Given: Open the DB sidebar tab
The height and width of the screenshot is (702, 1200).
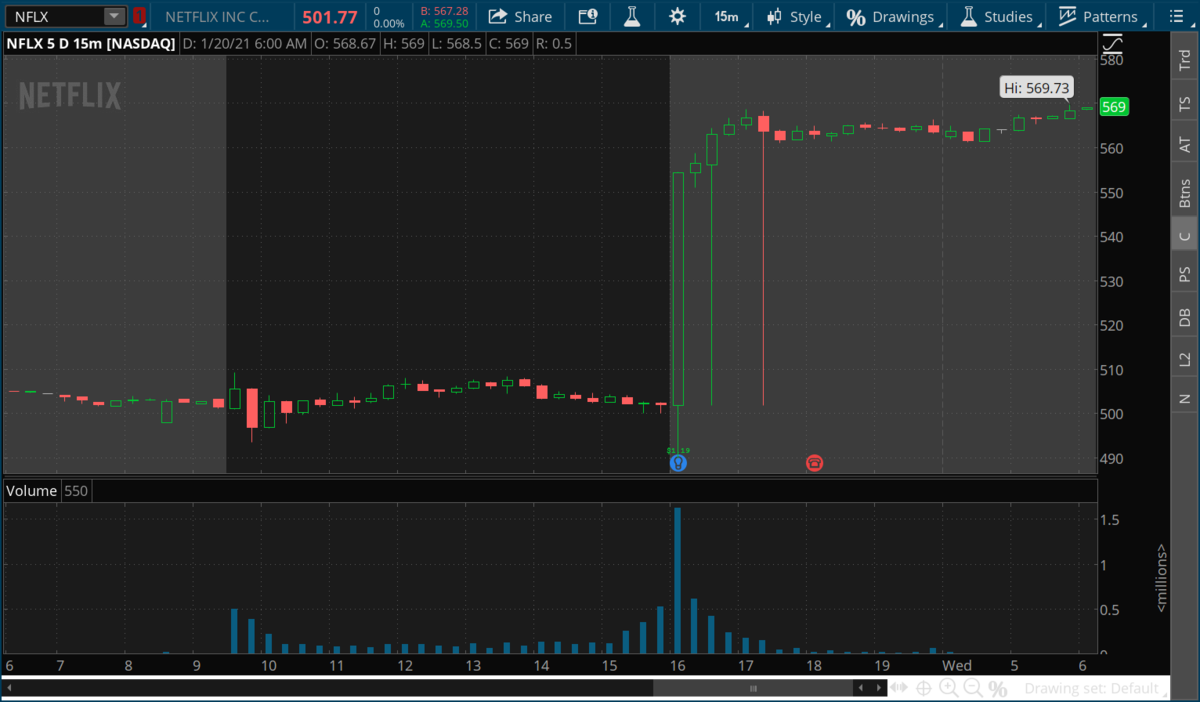Looking at the screenshot, I should [1184, 317].
